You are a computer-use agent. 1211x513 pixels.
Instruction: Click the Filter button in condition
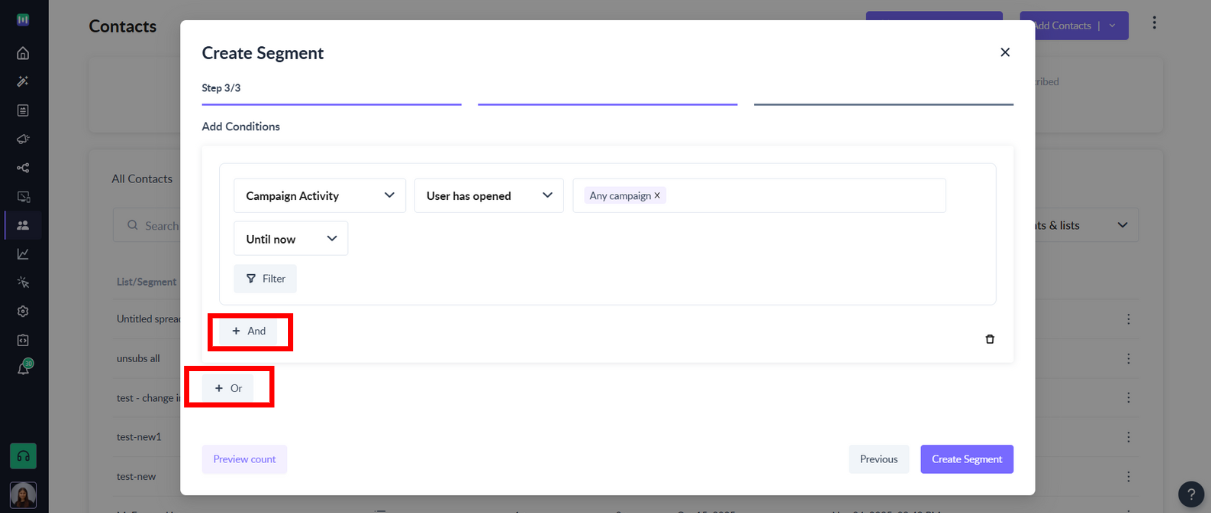[x=266, y=279]
